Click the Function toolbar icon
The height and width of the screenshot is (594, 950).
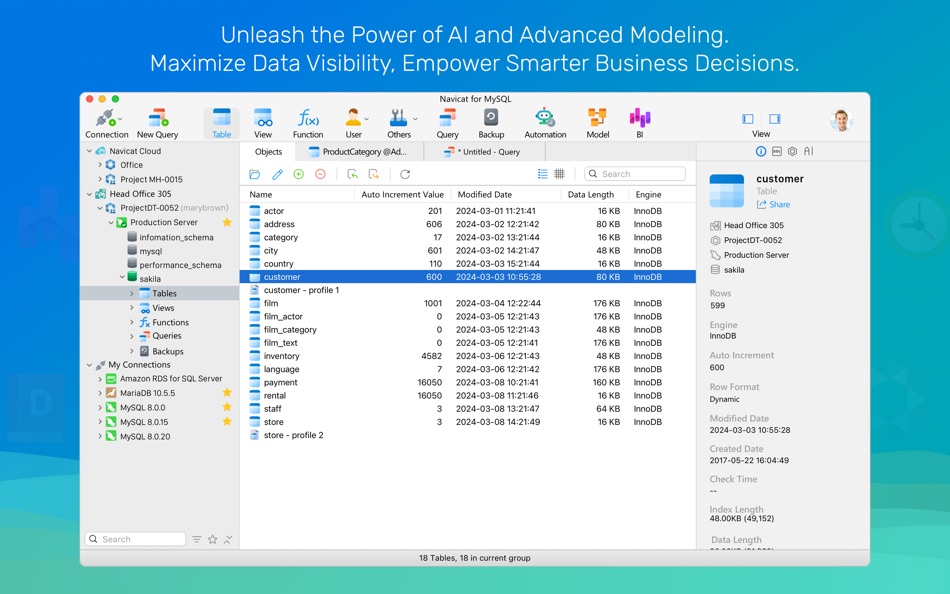pos(308,123)
